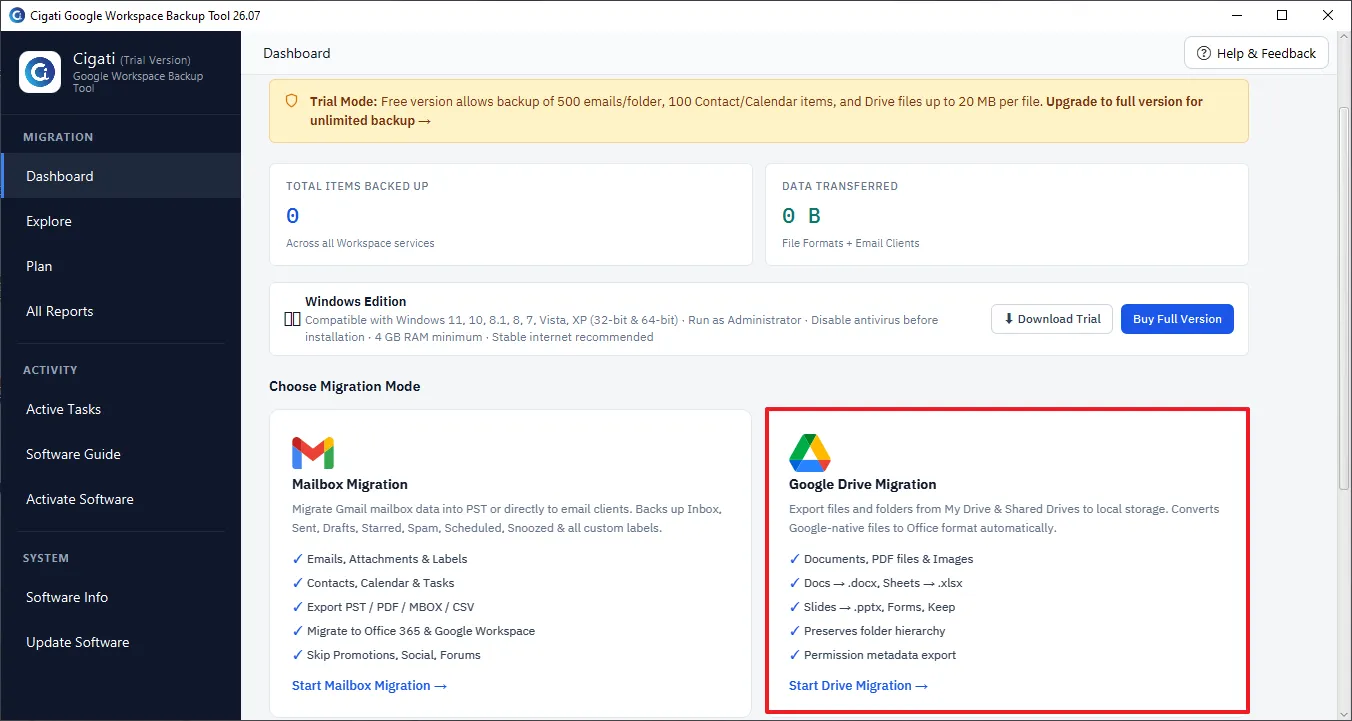Click "Skip Promotions, Social, Forums" line
Screen dimensions: 1352x721
click(394, 655)
